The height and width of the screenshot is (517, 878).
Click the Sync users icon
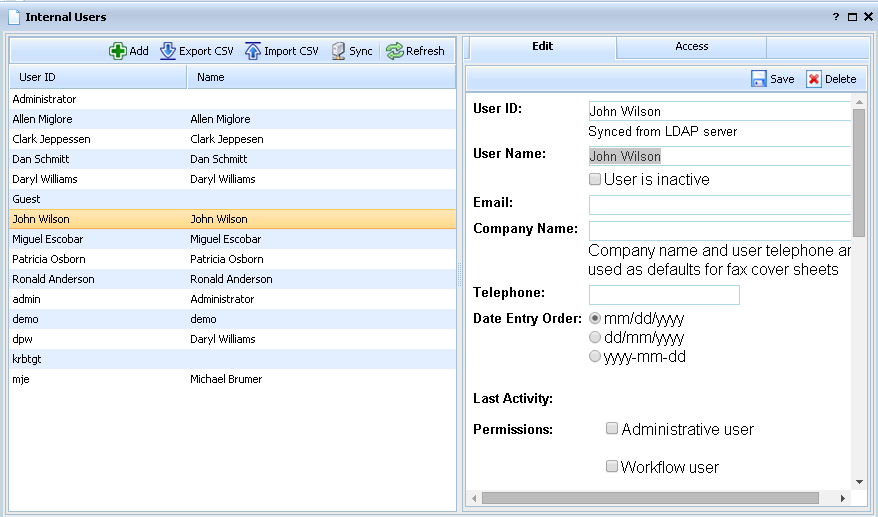click(339, 51)
